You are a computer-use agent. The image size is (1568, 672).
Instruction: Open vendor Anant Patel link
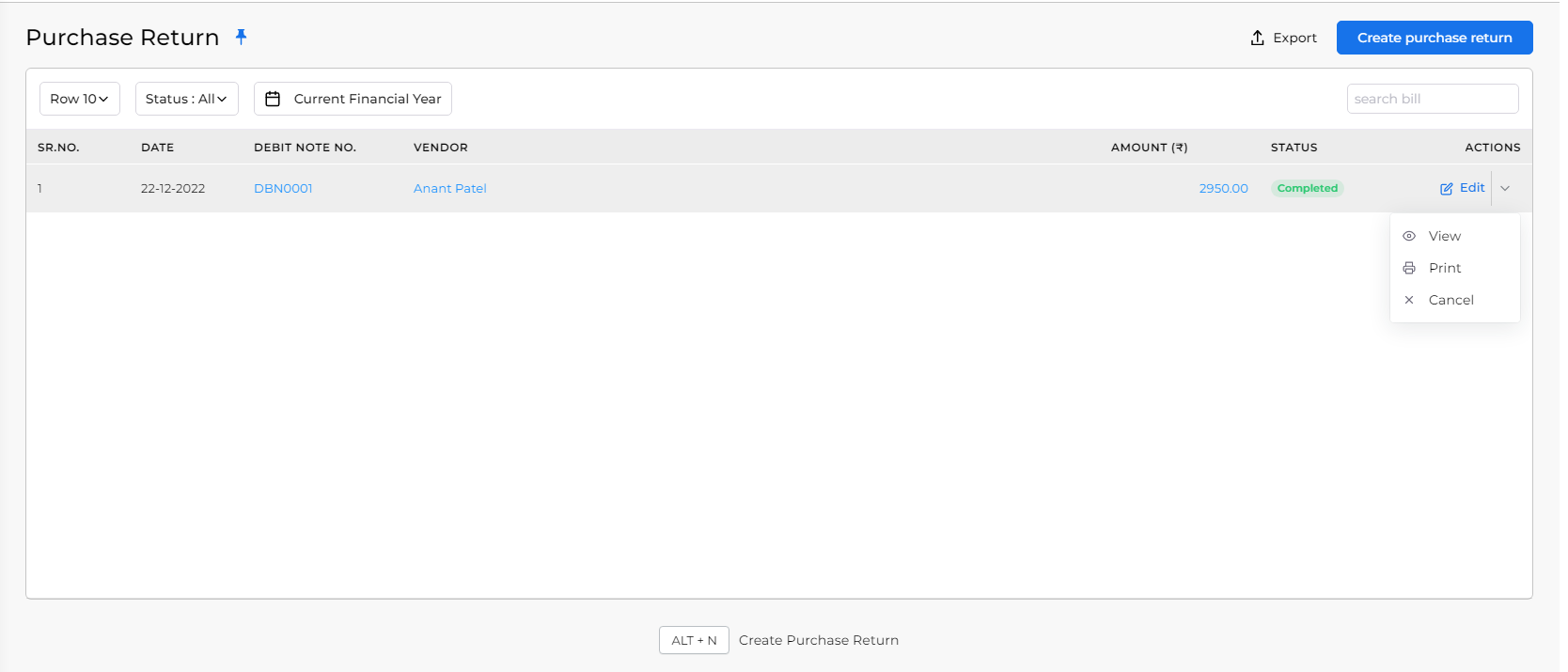[450, 188]
